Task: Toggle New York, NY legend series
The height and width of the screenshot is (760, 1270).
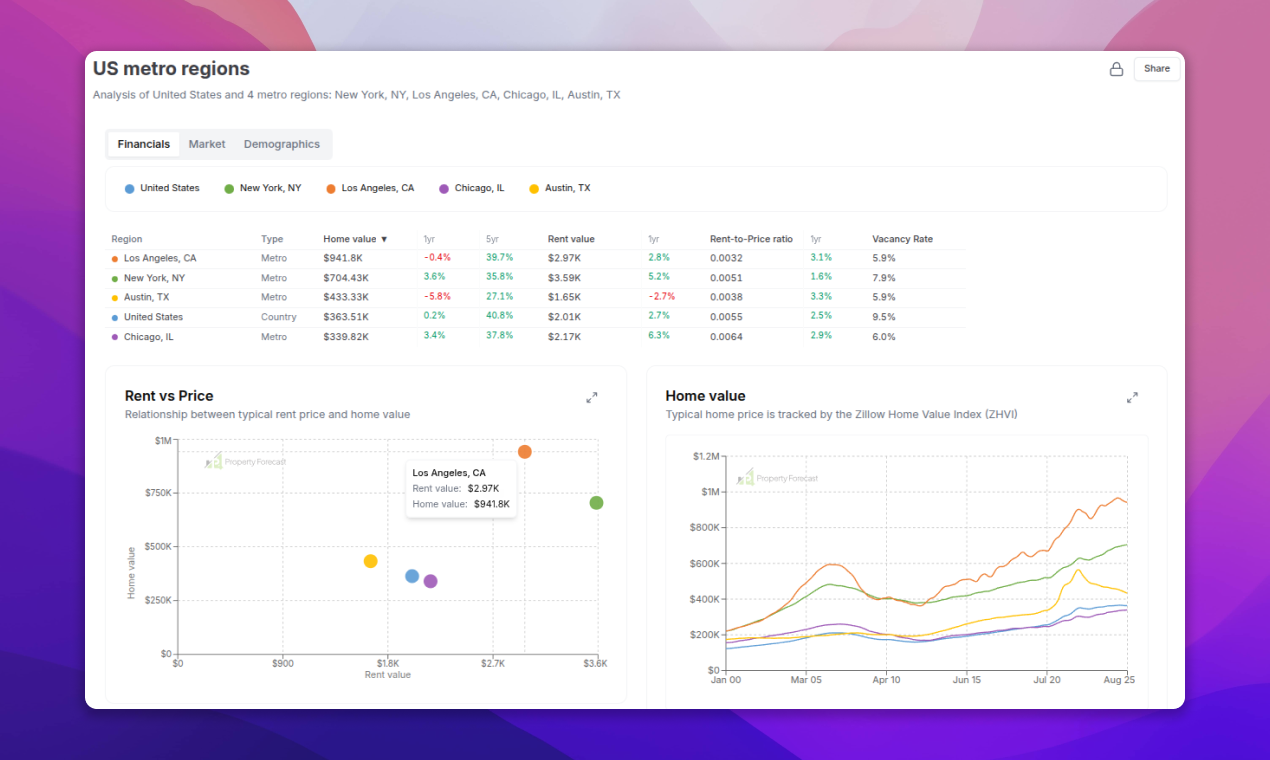Action: tap(262, 188)
